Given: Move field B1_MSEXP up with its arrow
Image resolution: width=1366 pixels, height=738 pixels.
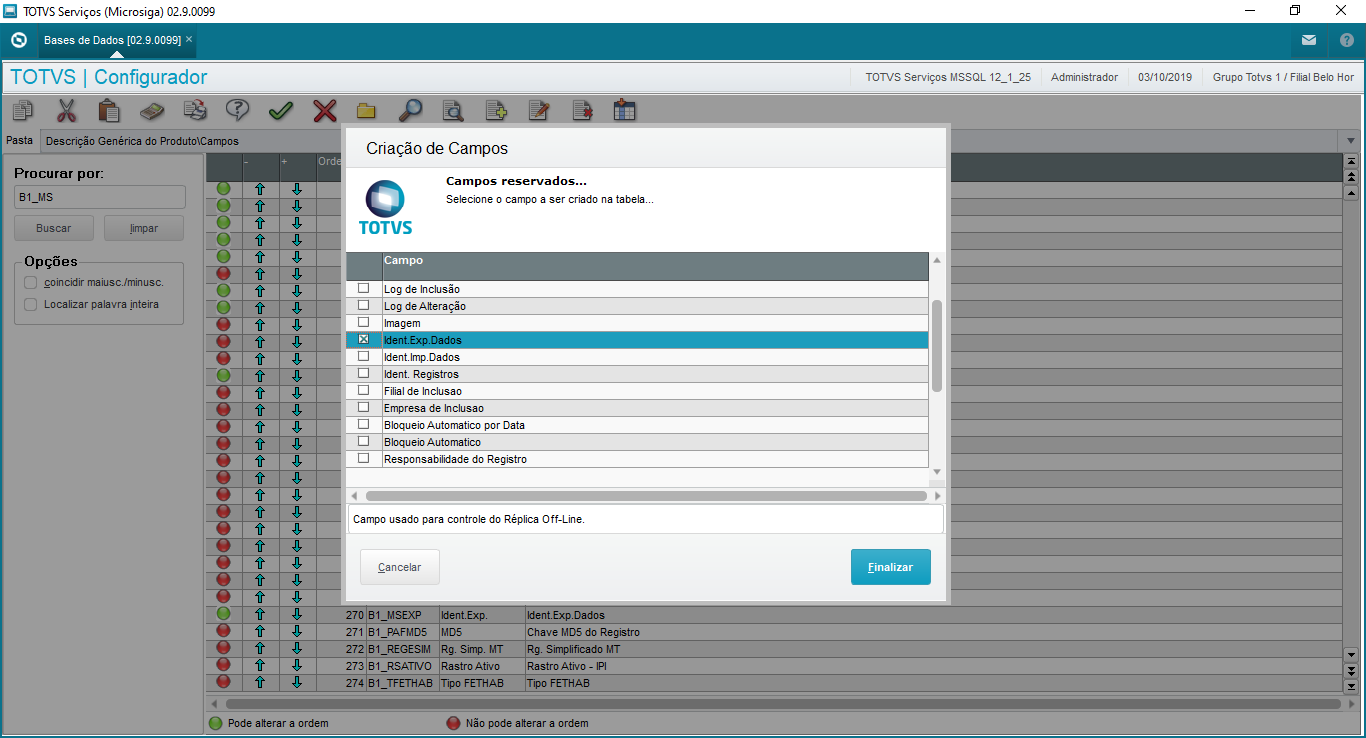Looking at the screenshot, I should (x=260, y=614).
